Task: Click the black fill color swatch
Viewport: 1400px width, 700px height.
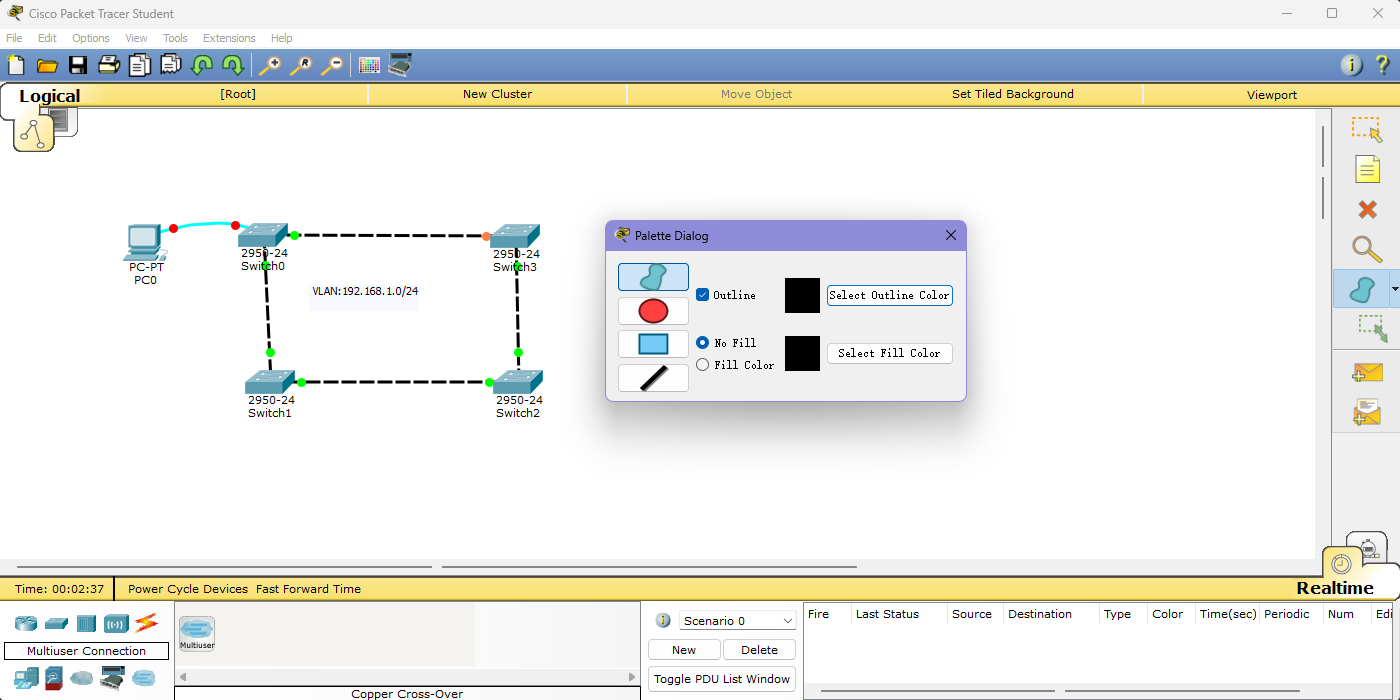Action: (802, 353)
